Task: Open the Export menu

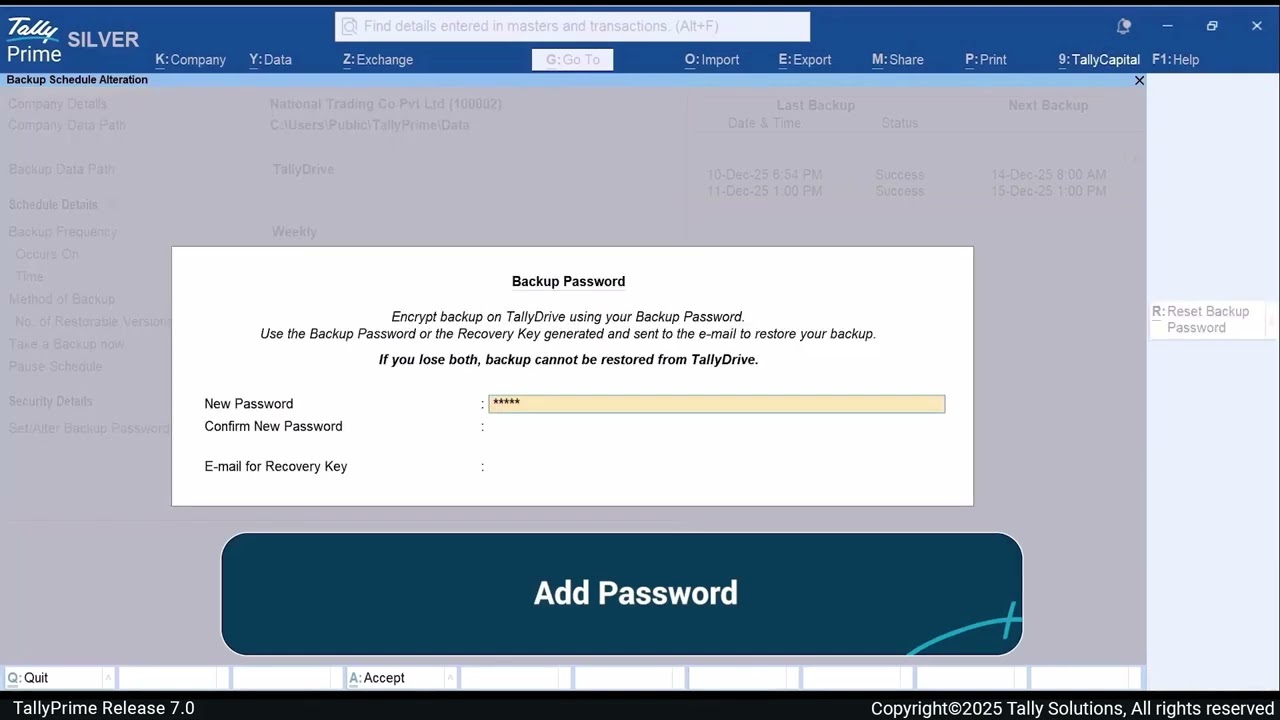Action: point(804,60)
